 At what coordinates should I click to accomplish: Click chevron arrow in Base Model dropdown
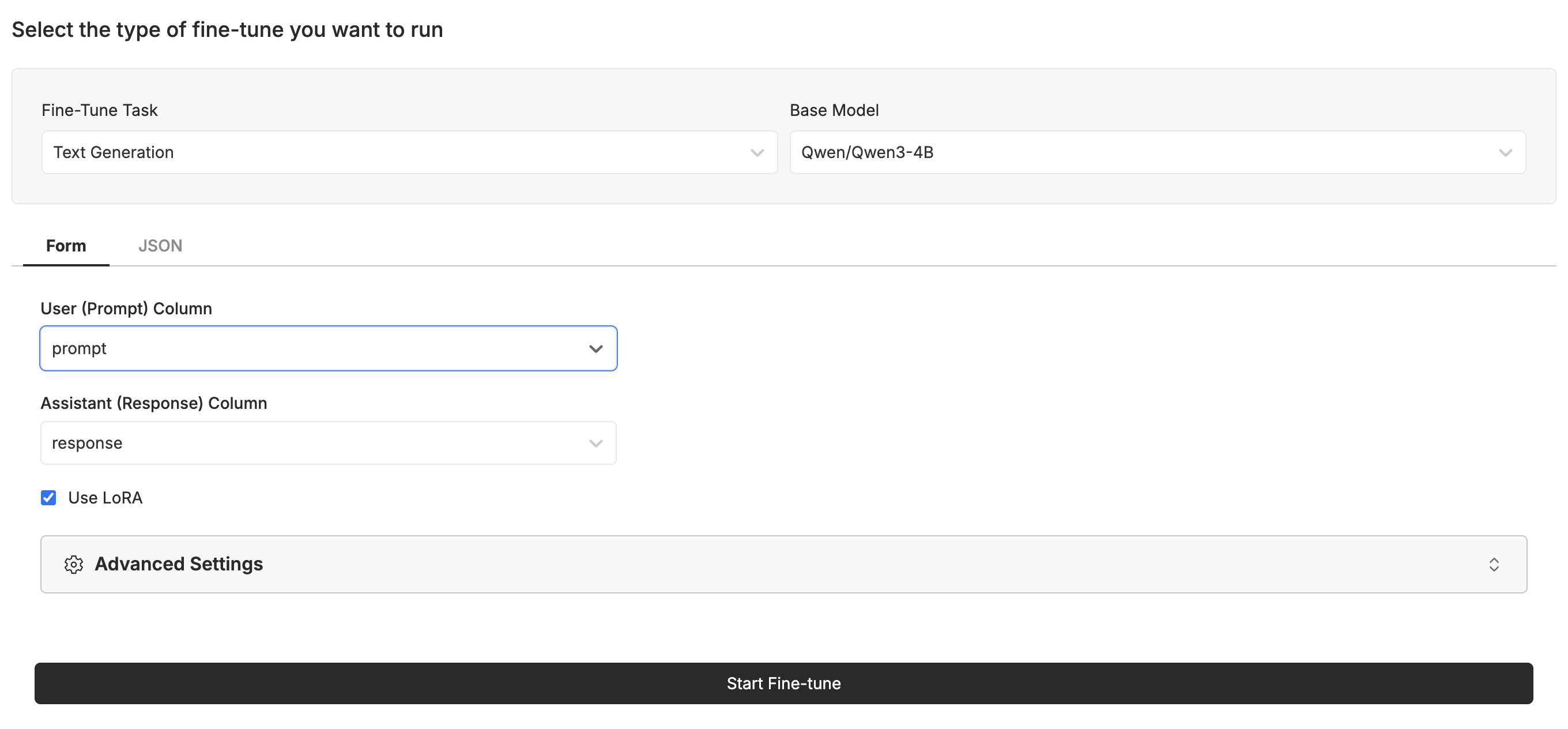click(1505, 153)
